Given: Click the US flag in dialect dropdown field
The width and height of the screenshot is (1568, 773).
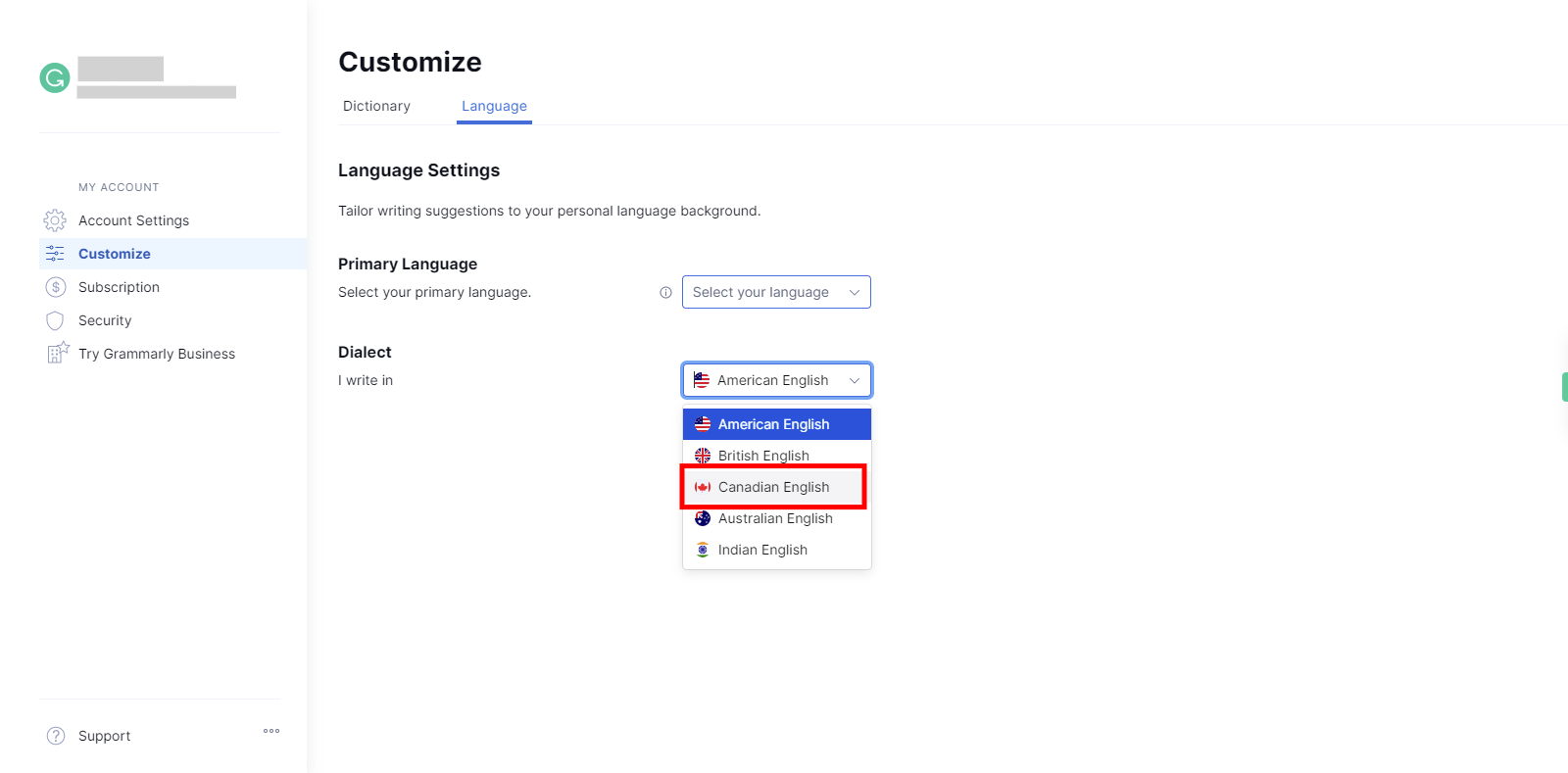Looking at the screenshot, I should tap(702, 380).
